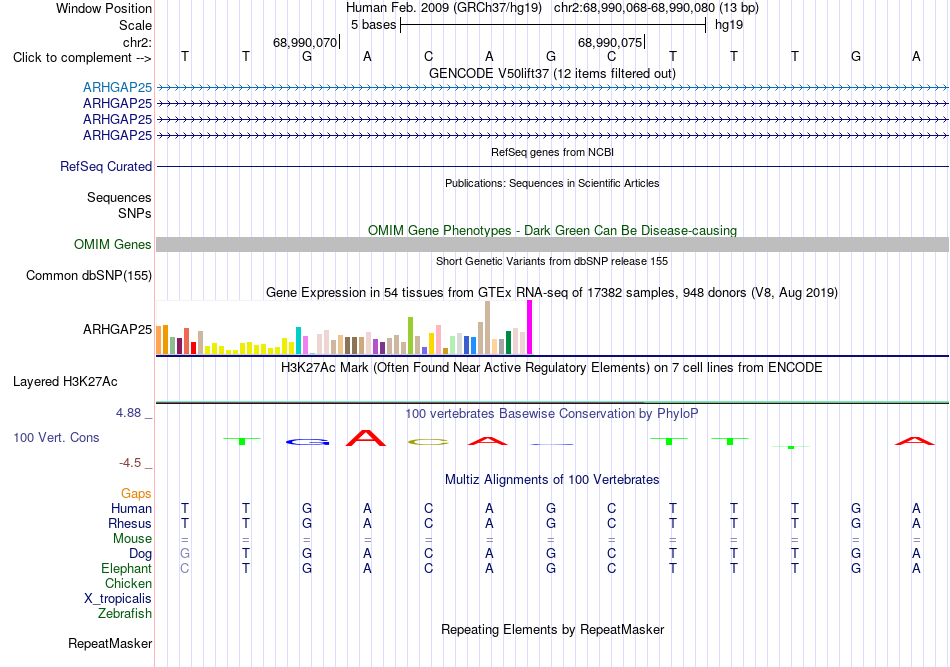The width and height of the screenshot is (950, 667).
Task: Click the Common dbSNP(155) track label
Action: click(x=89, y=276)
